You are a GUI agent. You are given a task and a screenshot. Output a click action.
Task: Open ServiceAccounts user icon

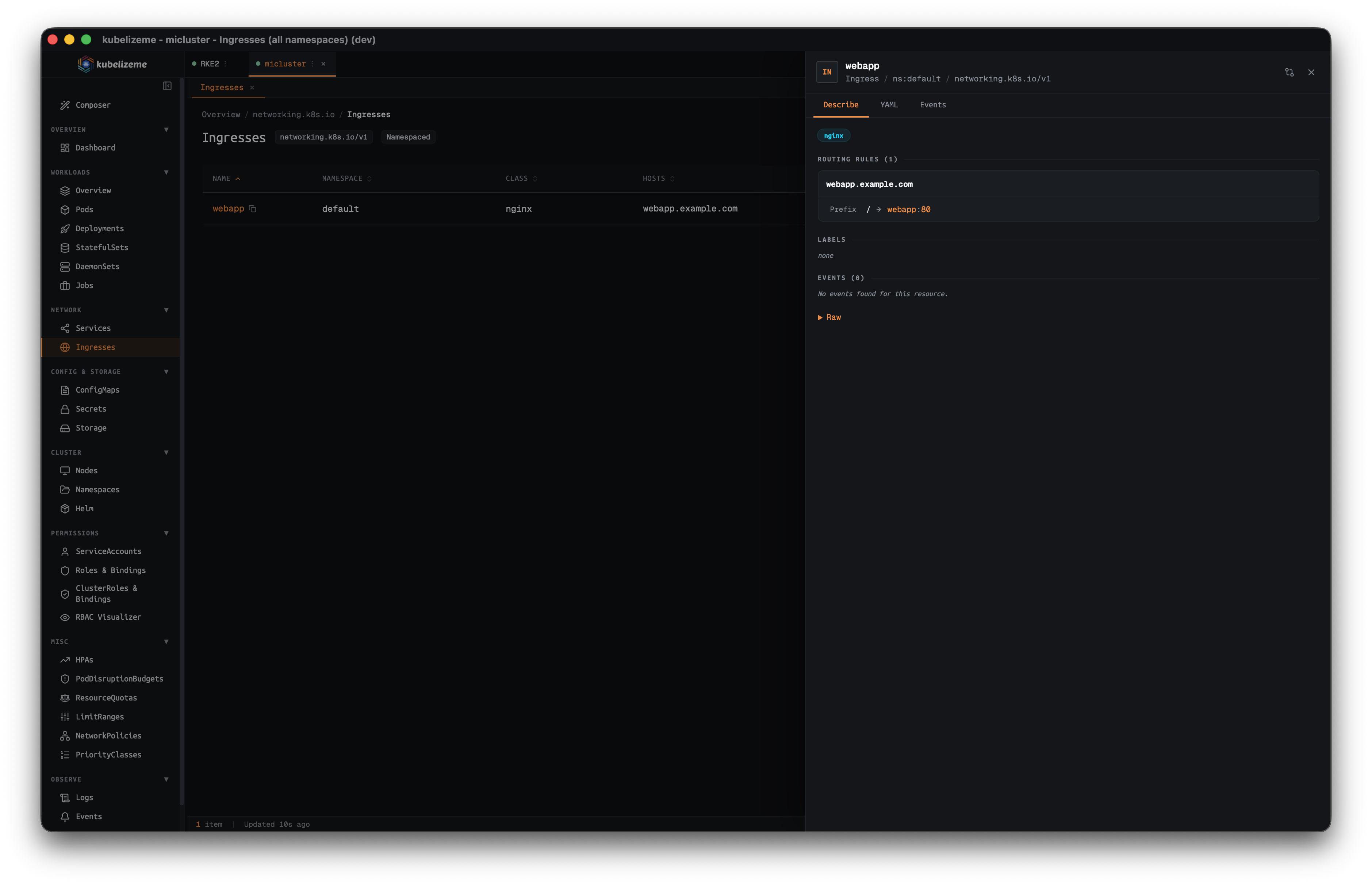pos(65,552)
